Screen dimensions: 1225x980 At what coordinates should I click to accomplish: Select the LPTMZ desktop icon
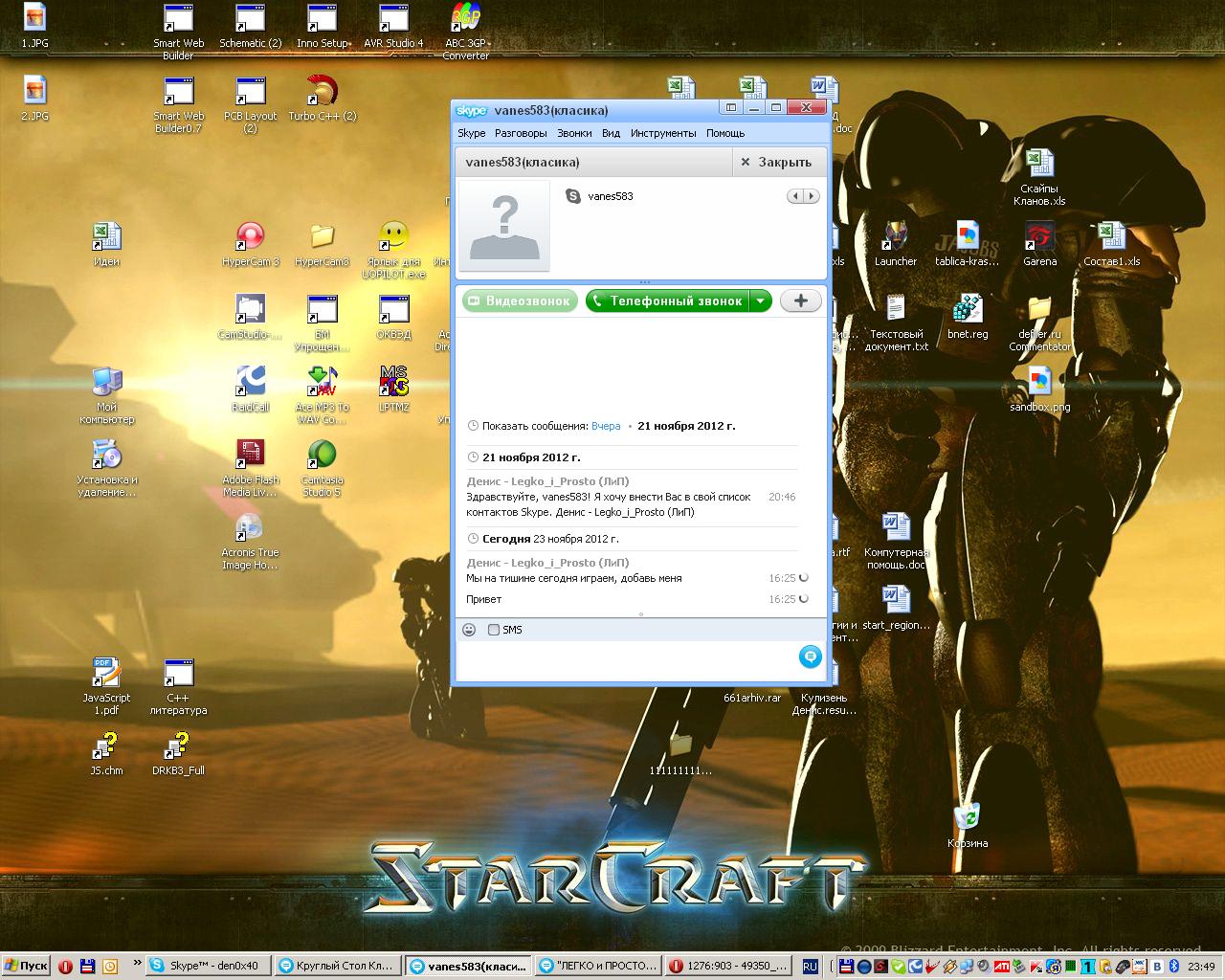point(393,390)
